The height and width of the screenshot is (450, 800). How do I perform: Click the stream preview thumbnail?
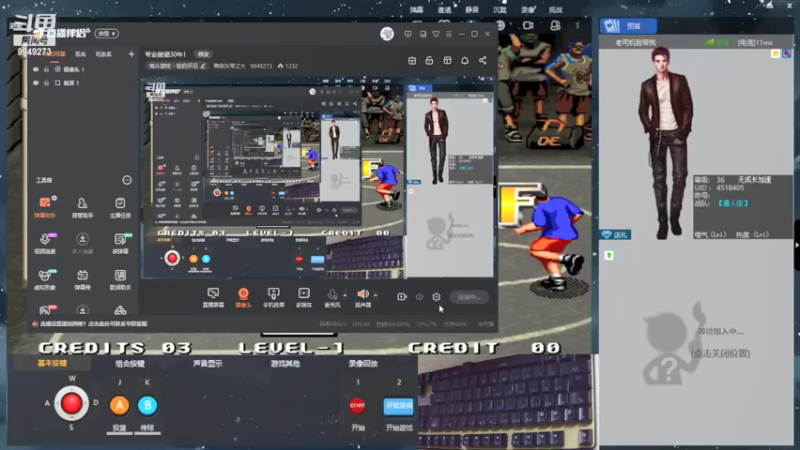[317, 178]
